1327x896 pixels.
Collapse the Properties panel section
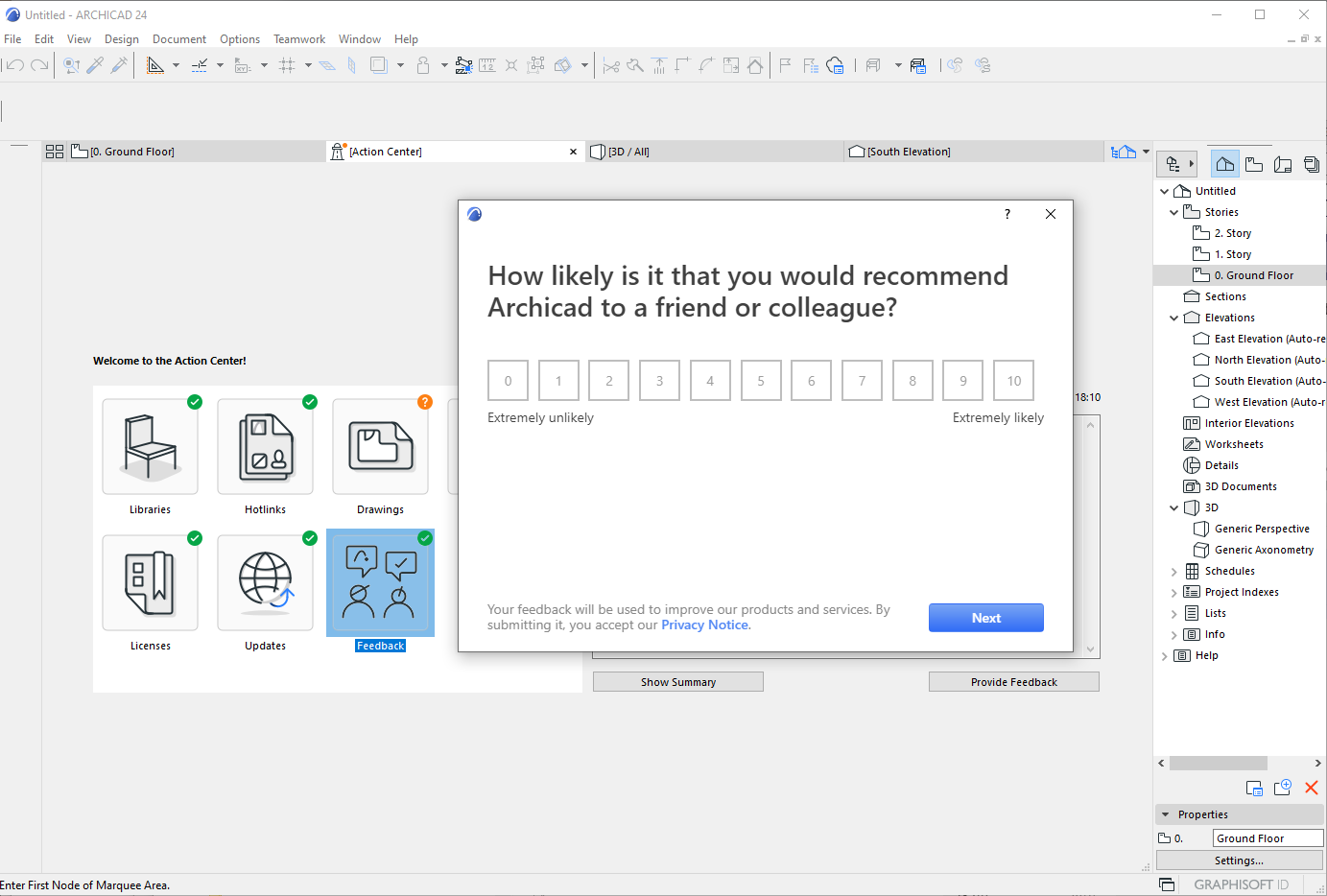[x=1166, y=814]
